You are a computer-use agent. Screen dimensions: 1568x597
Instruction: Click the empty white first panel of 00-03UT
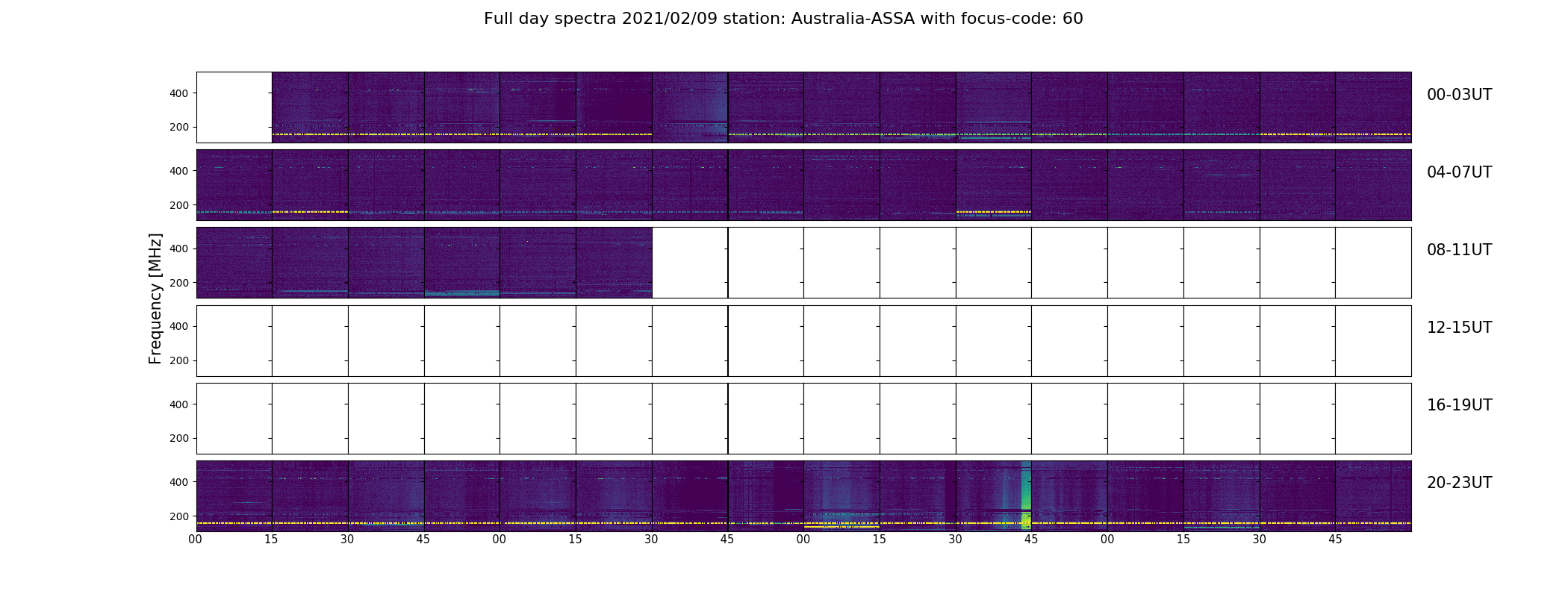point(234,107)
